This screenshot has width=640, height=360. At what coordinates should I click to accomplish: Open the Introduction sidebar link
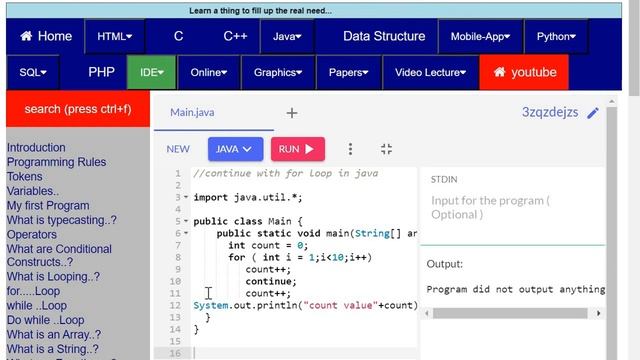[x=36, y=147]
